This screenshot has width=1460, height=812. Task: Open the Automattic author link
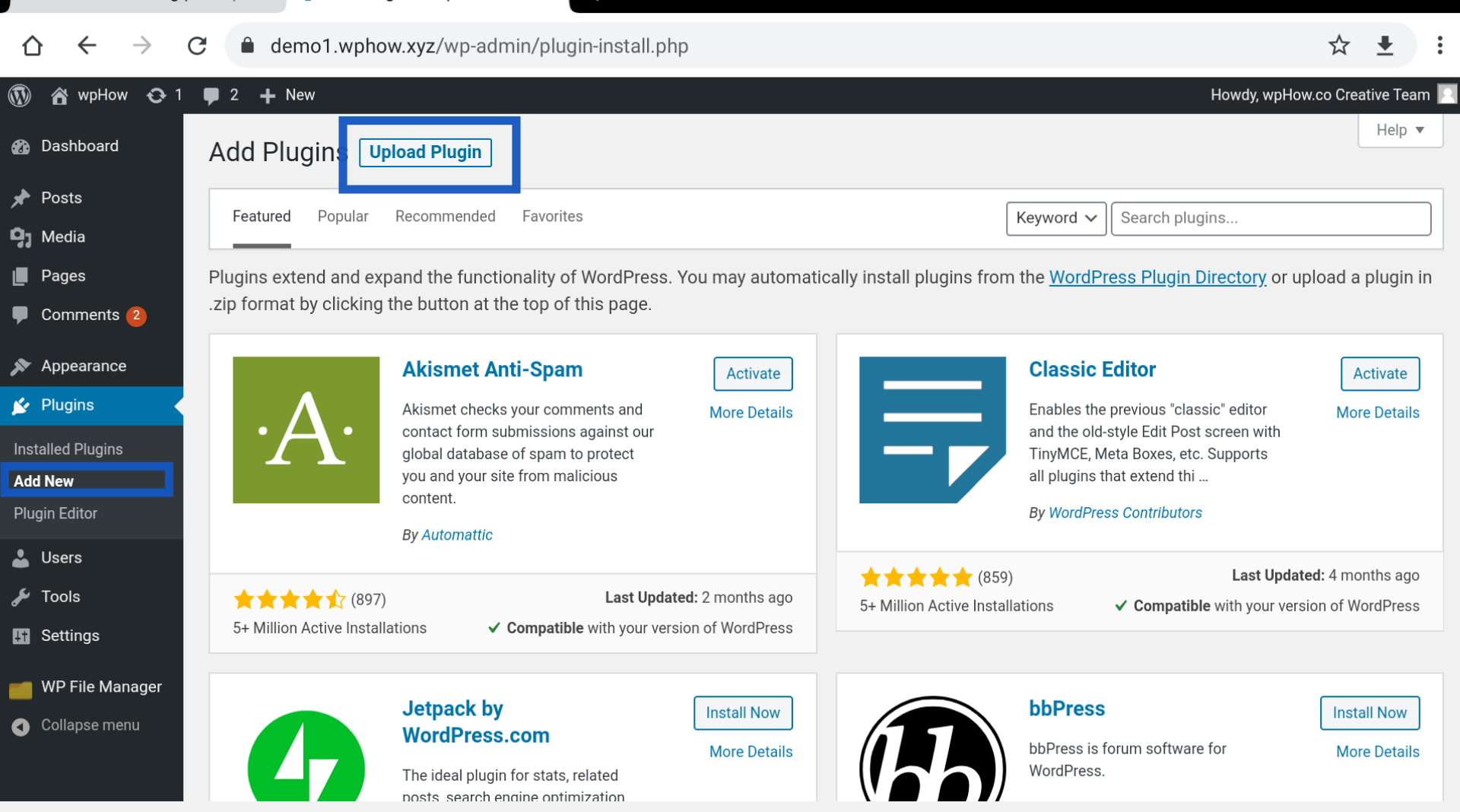457,534
